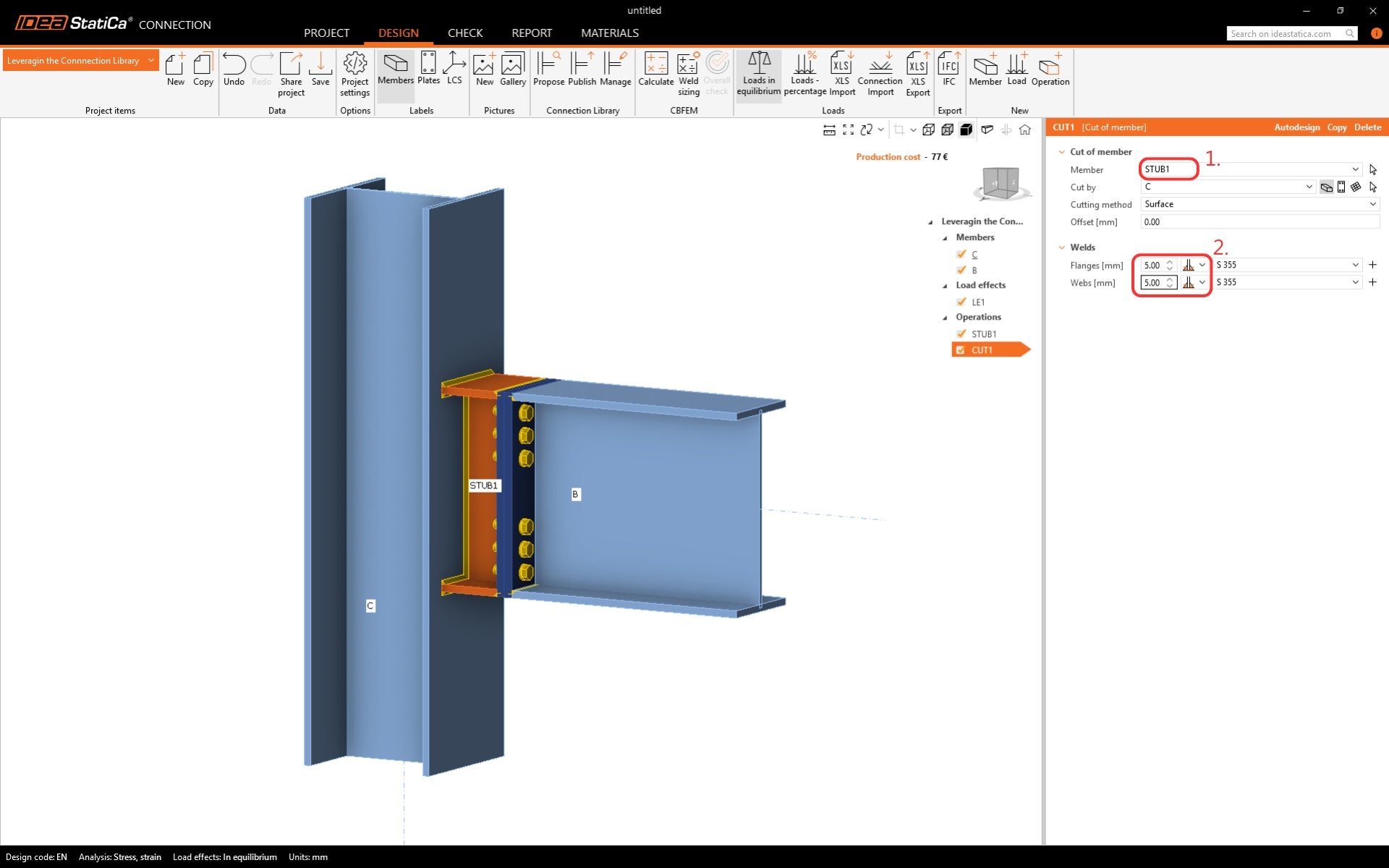The width and height of the screenshot is (1389, 868).
Task: Collapse the Welds section
Action: click(x=1062, y=247)
